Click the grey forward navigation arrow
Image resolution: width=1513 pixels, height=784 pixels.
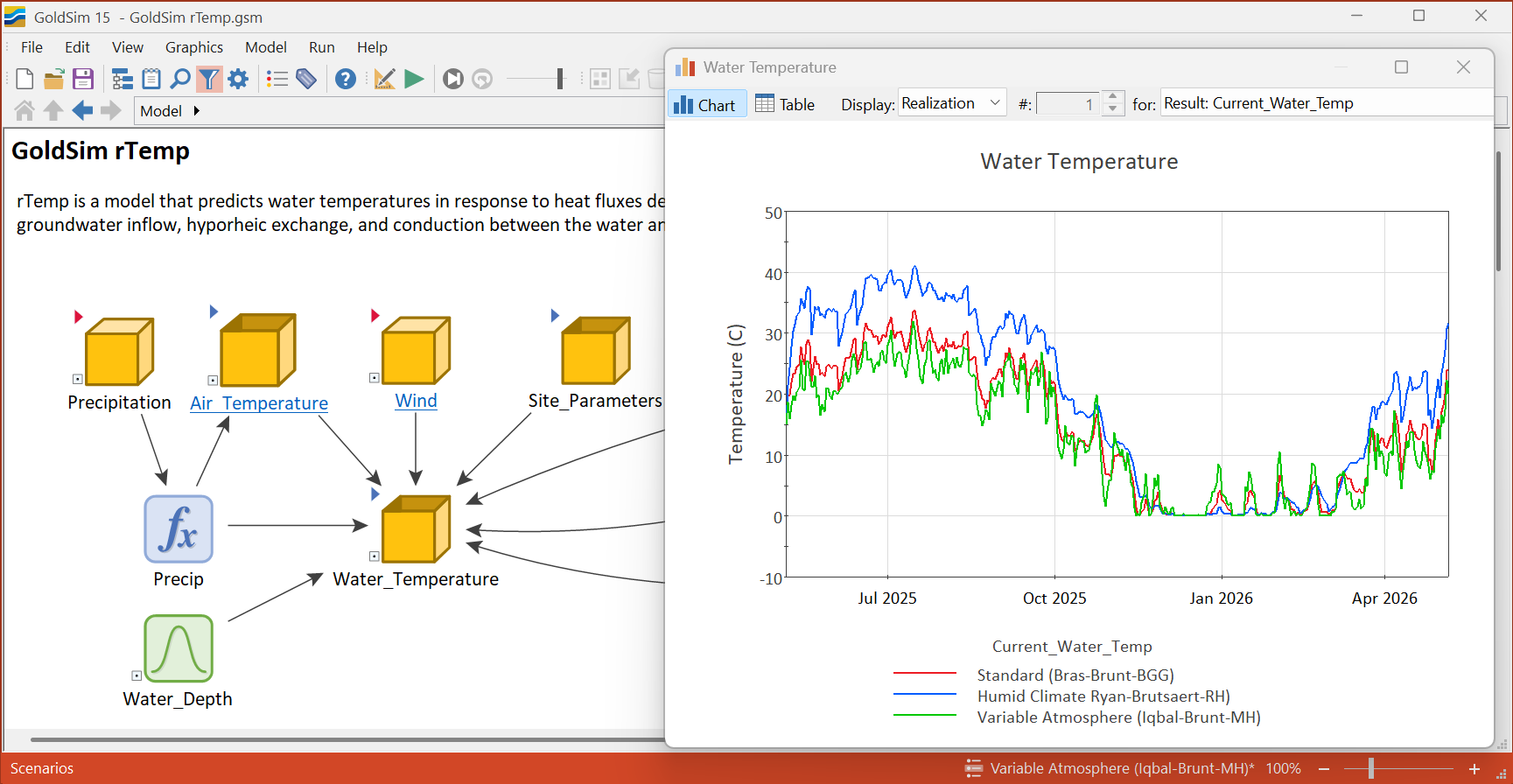(111, 110)
